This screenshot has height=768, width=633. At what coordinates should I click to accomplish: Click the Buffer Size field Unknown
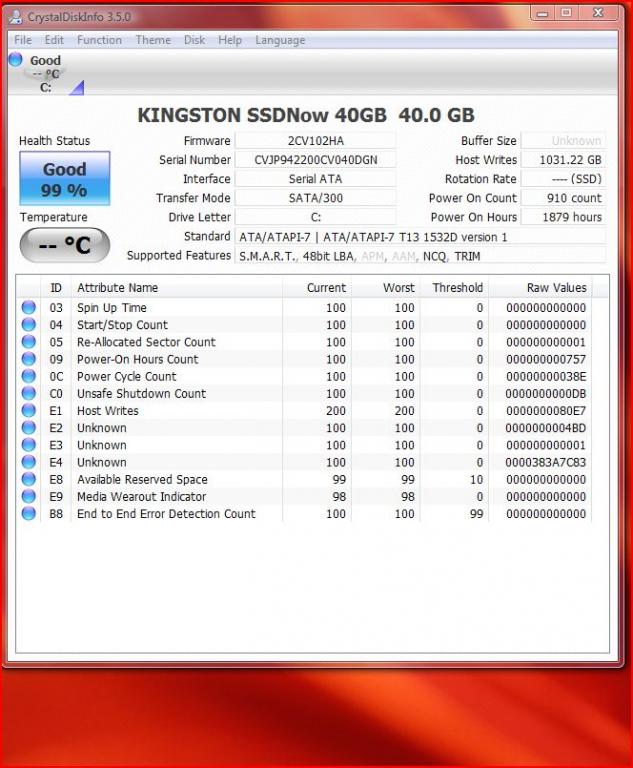click(x=563, y=141)
